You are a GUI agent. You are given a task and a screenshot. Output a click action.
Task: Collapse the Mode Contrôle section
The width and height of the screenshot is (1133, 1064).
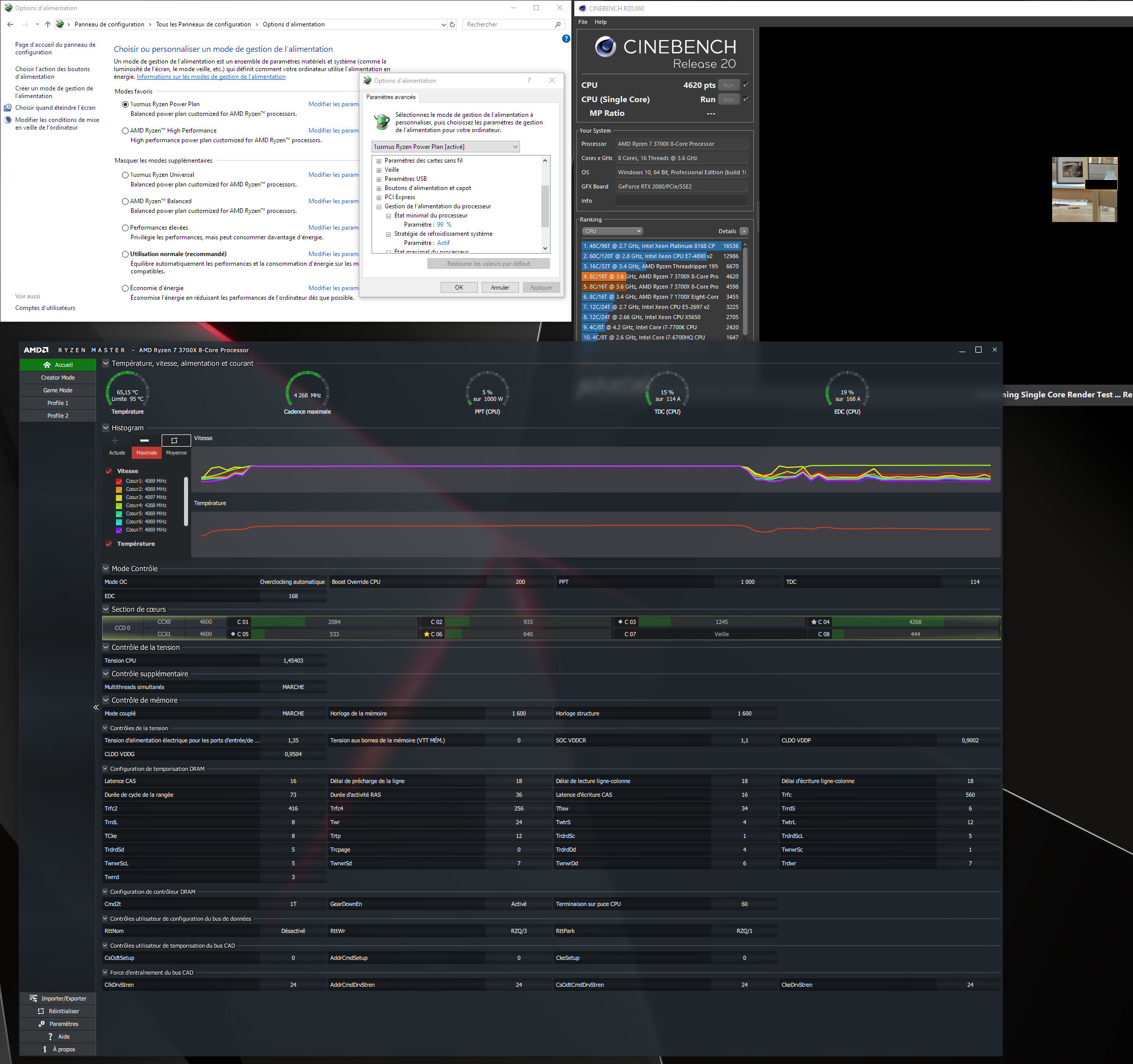click(x=105, y=569)
